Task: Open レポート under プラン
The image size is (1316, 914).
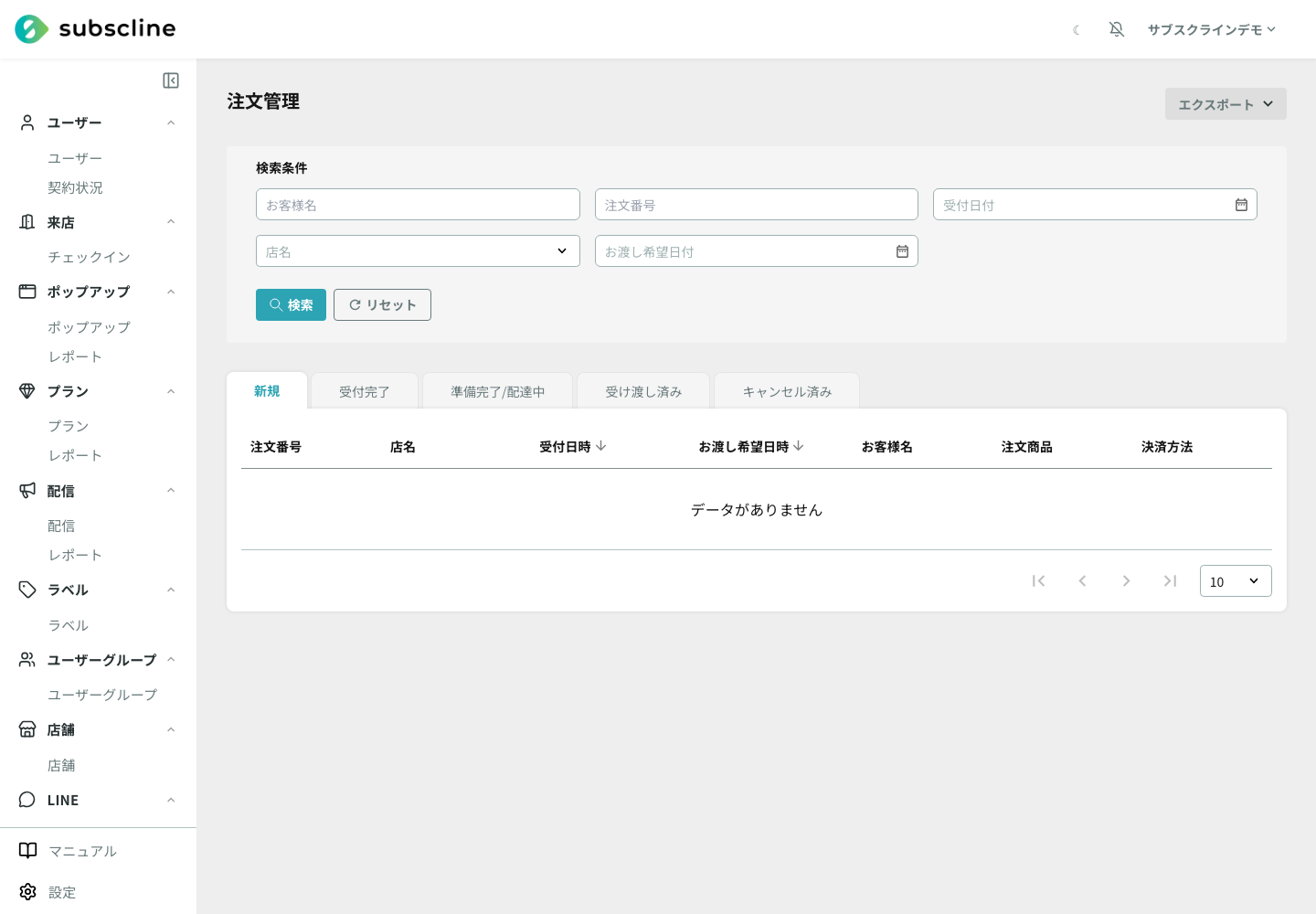Action: pos(75,455)
